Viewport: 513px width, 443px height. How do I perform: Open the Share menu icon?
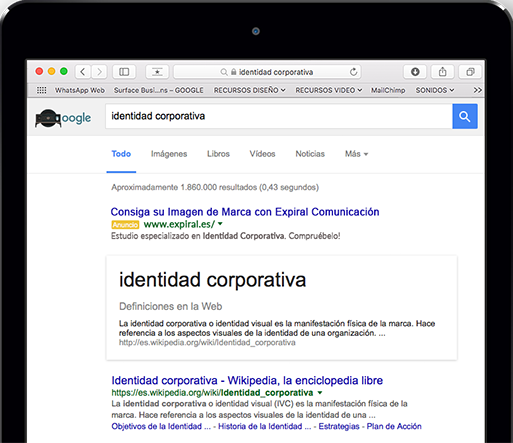tap(442, 72)
